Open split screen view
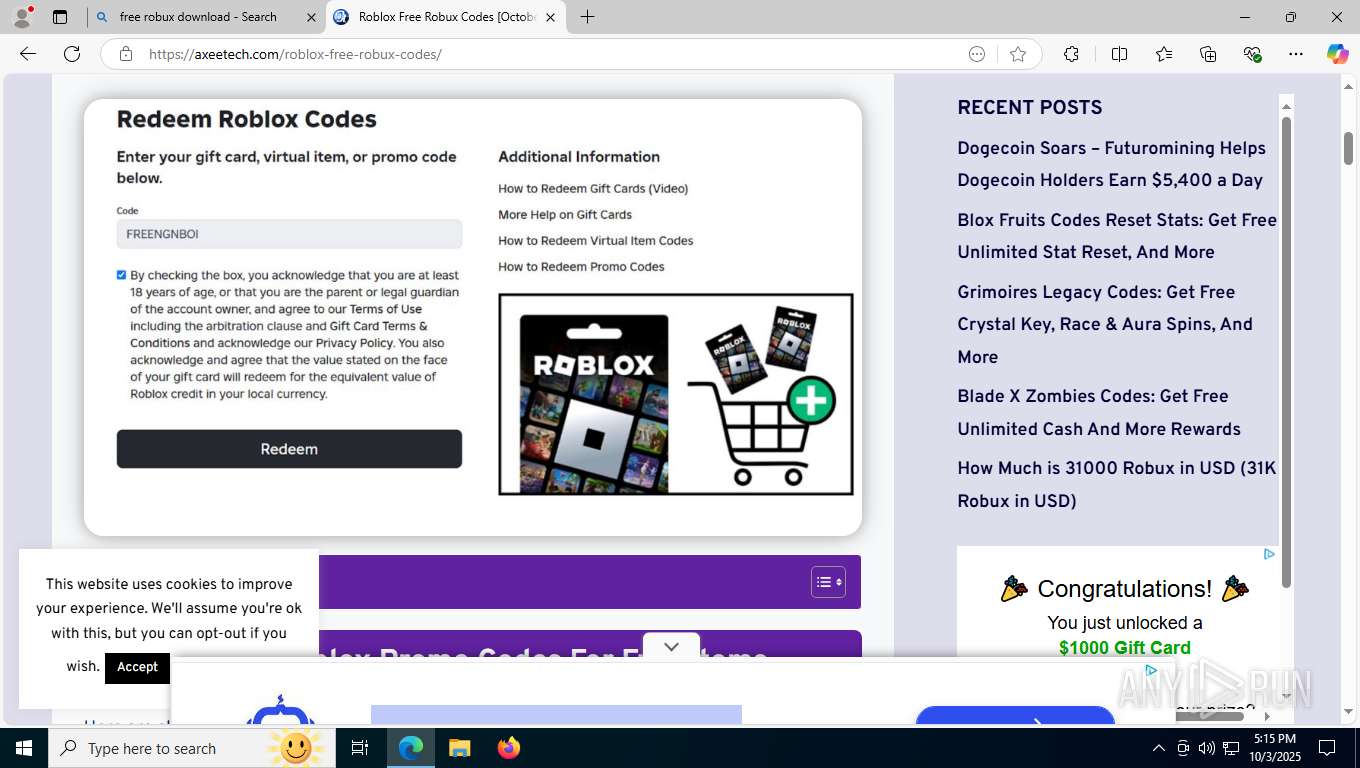This screenshot has width=1360, height=768. [1119, 54]
